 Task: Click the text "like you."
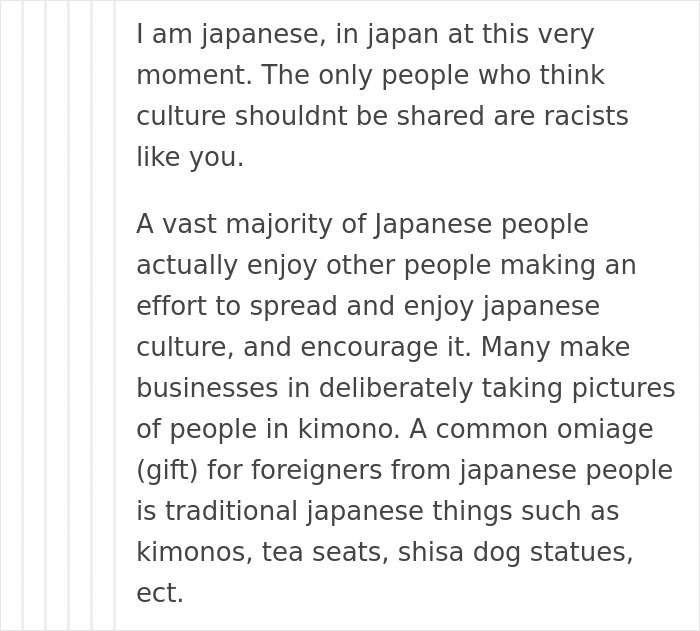(x=190, y=158)
